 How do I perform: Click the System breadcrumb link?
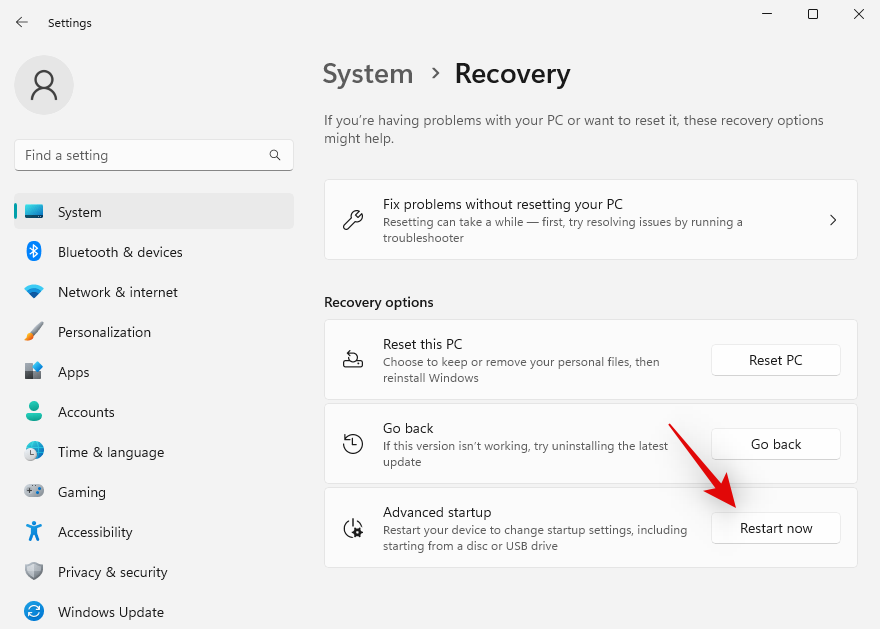point(368,74)
